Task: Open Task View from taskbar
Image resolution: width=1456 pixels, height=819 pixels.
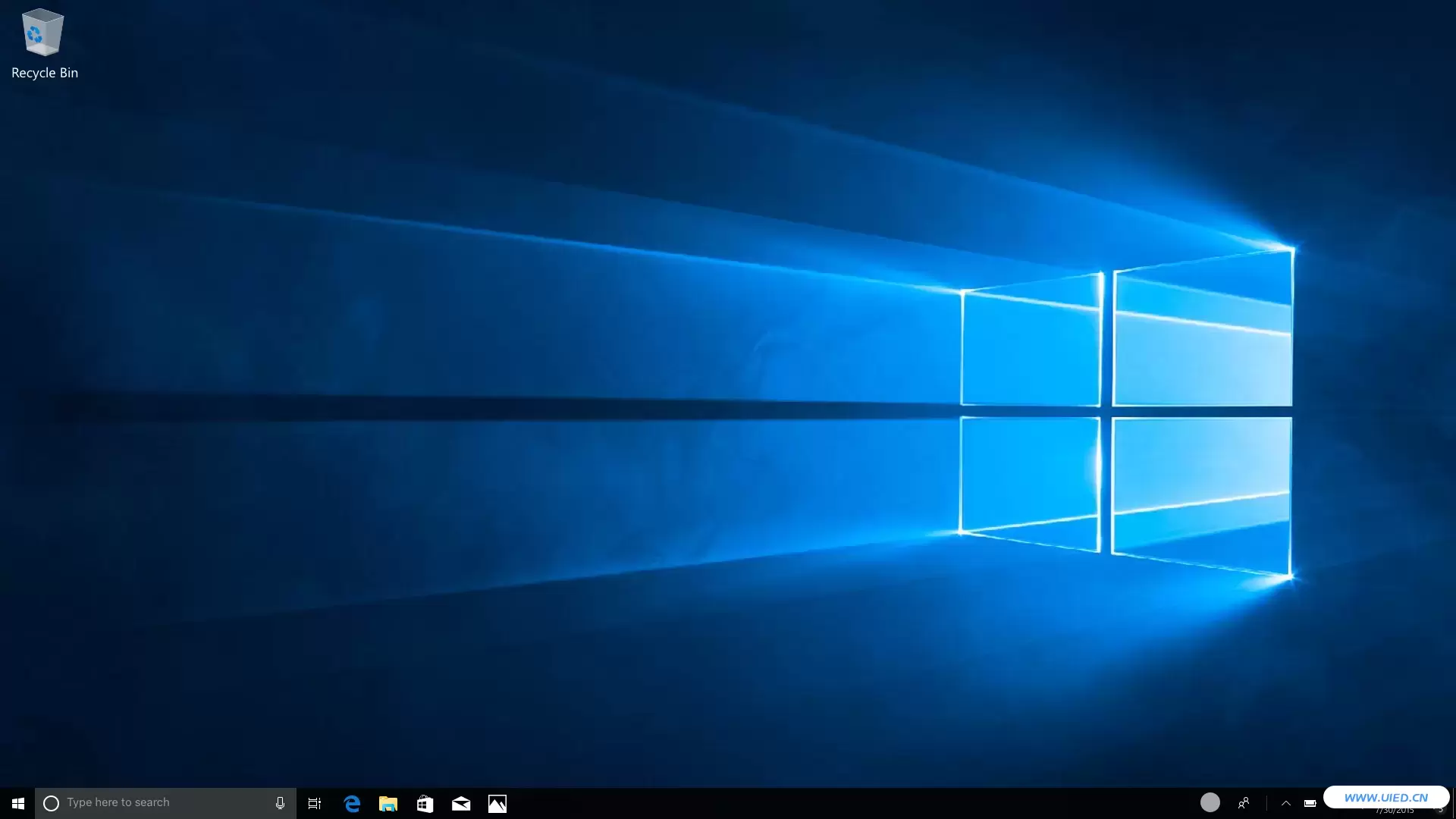Action: click(315, 803)
